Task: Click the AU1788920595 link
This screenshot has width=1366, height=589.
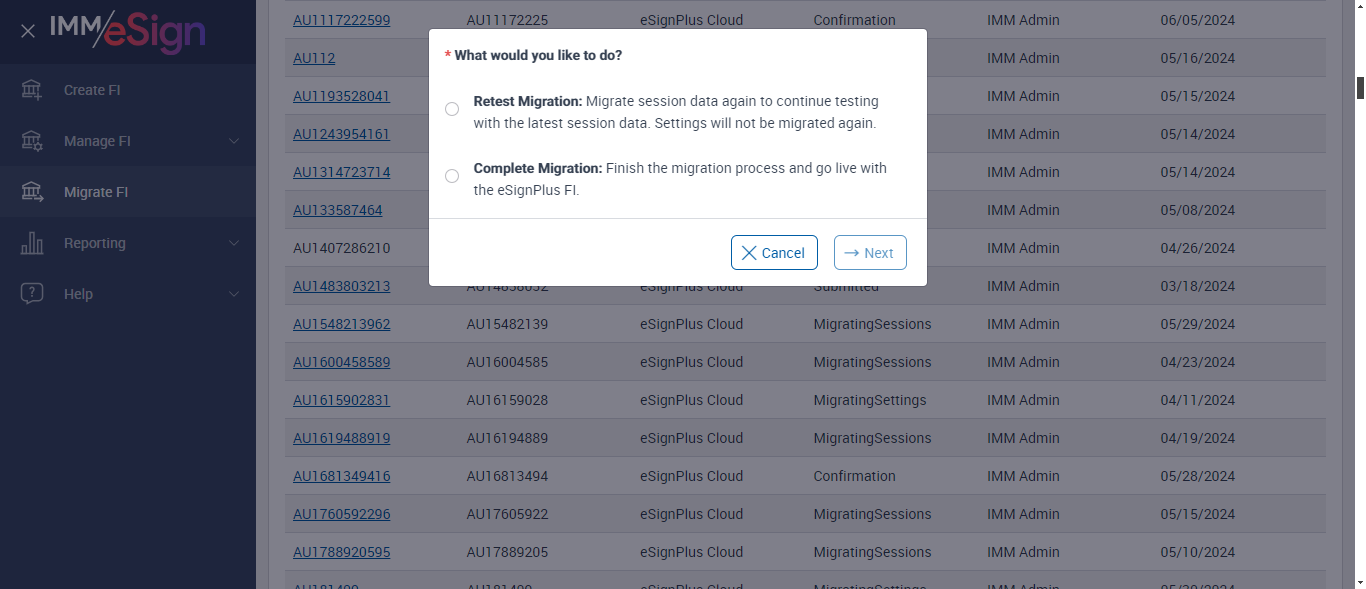Action: click(x=341, y=552)
